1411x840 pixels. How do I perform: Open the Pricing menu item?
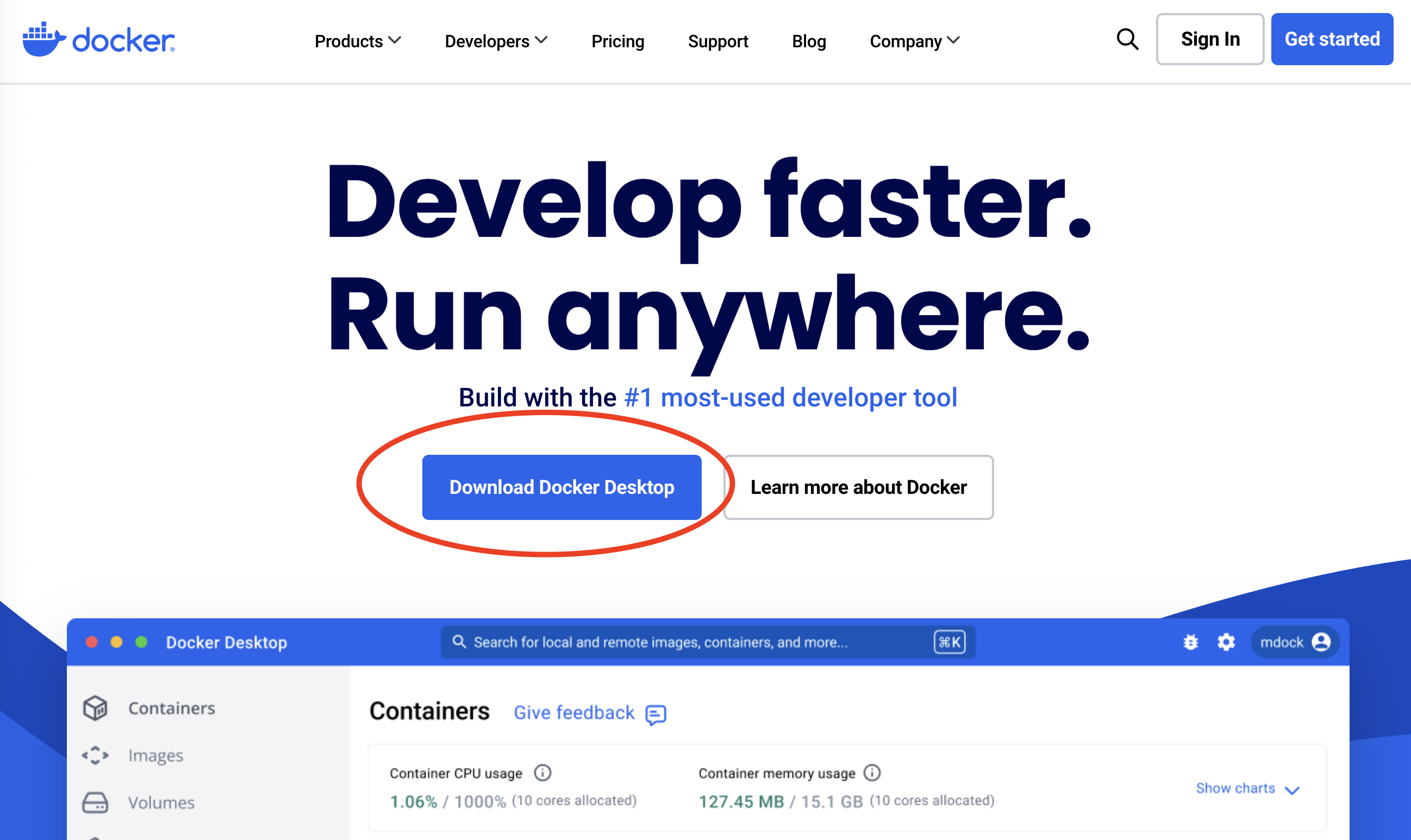(617, 41)
